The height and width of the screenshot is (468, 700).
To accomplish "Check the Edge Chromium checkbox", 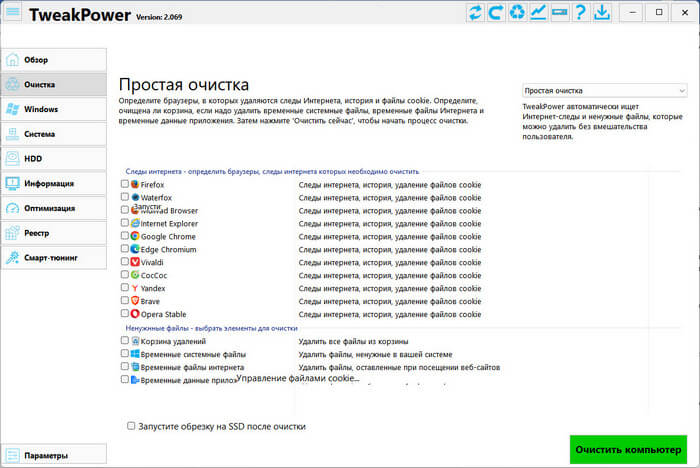I will point(125,248).
